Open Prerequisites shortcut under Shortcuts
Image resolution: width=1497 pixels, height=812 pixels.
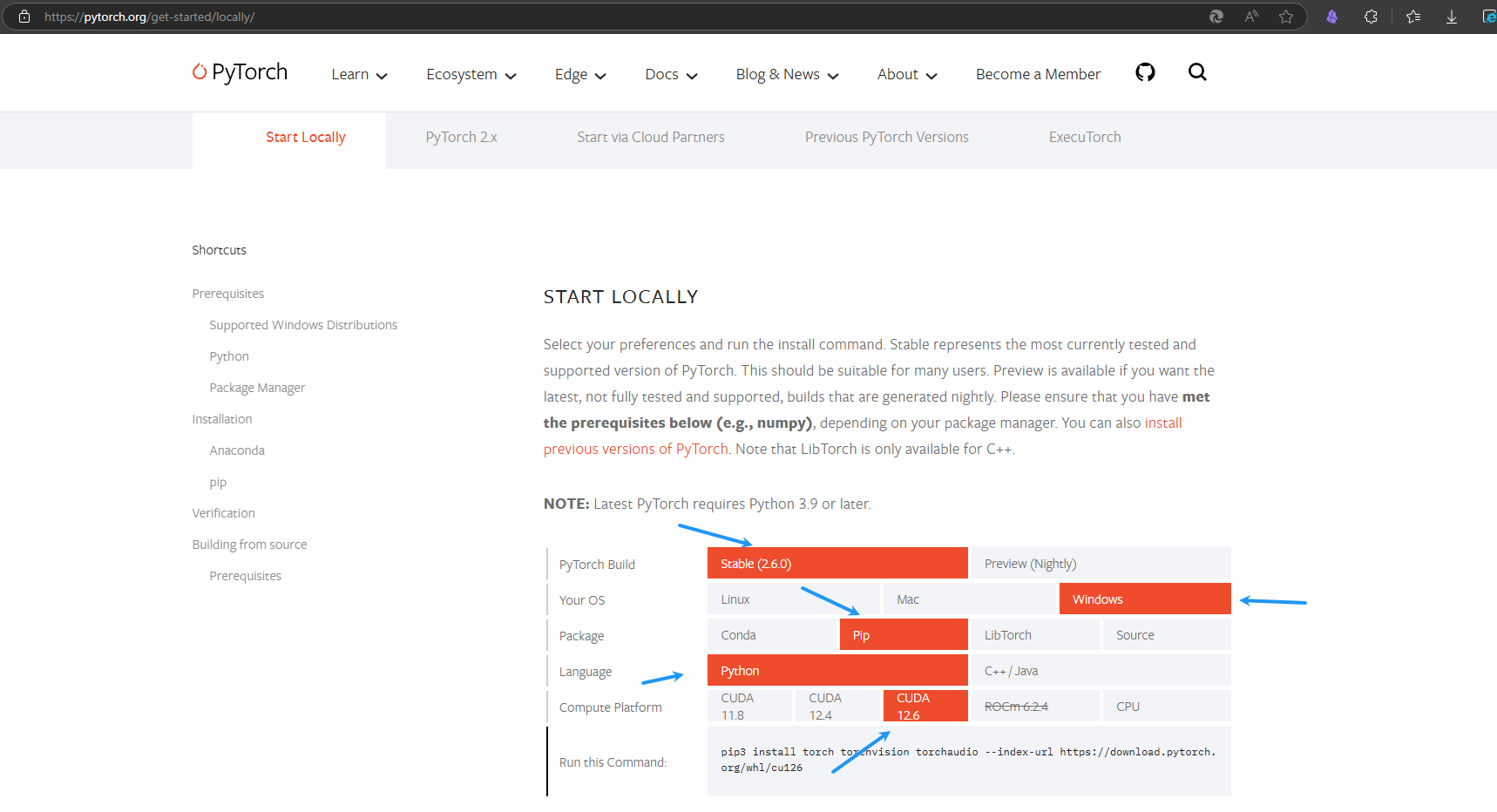pyautogui.click(x=227, y=294)
